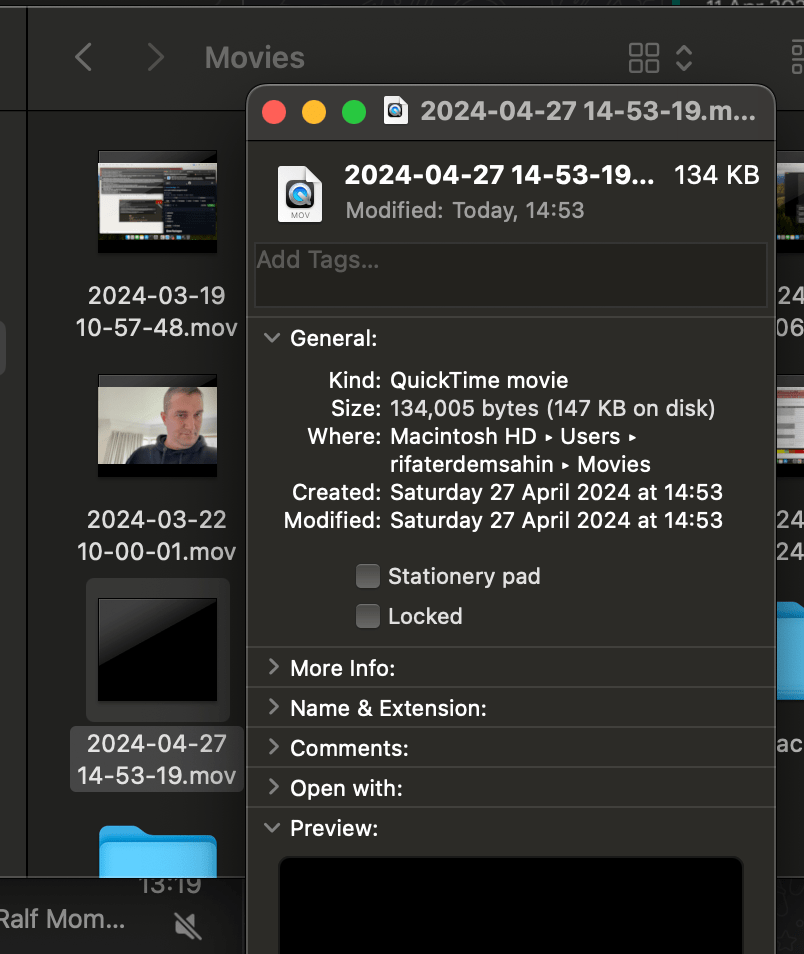
Task: Expand the Name & Extension section
Action: point(273,708)
